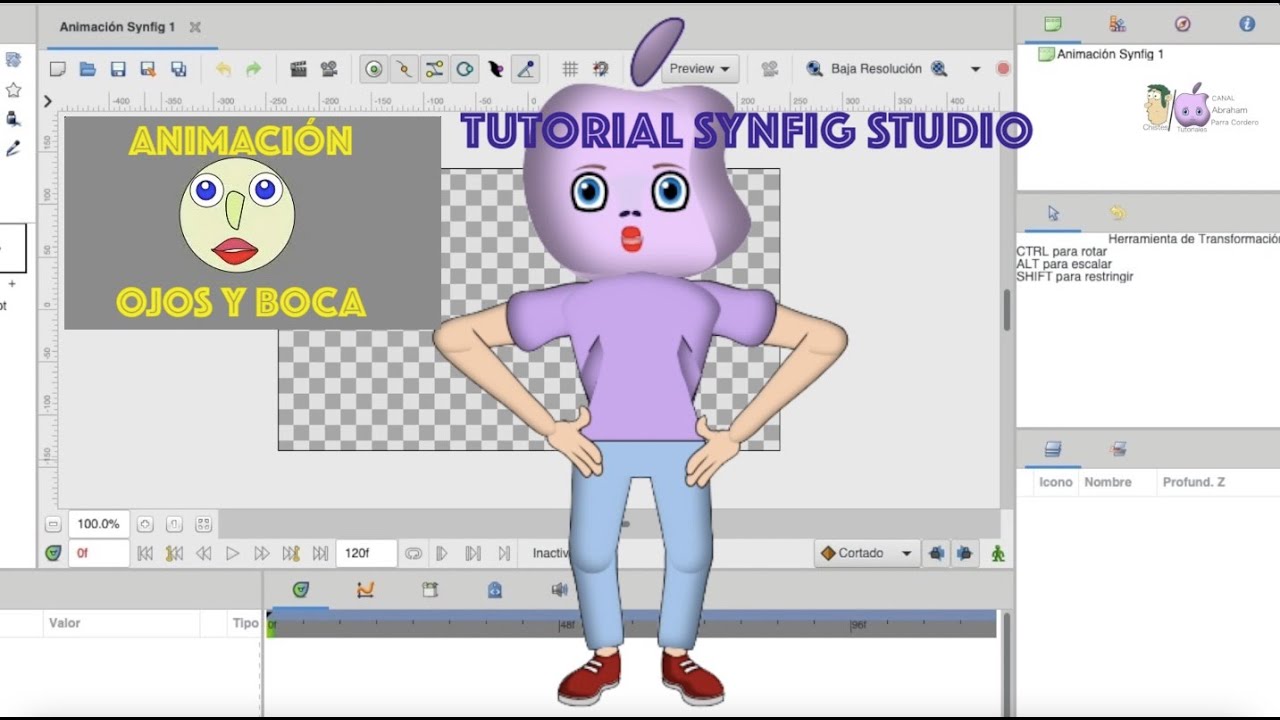Open the resolution dropdown arrow
This screenshot has height=720, width=1280.
tap(975, 69)
